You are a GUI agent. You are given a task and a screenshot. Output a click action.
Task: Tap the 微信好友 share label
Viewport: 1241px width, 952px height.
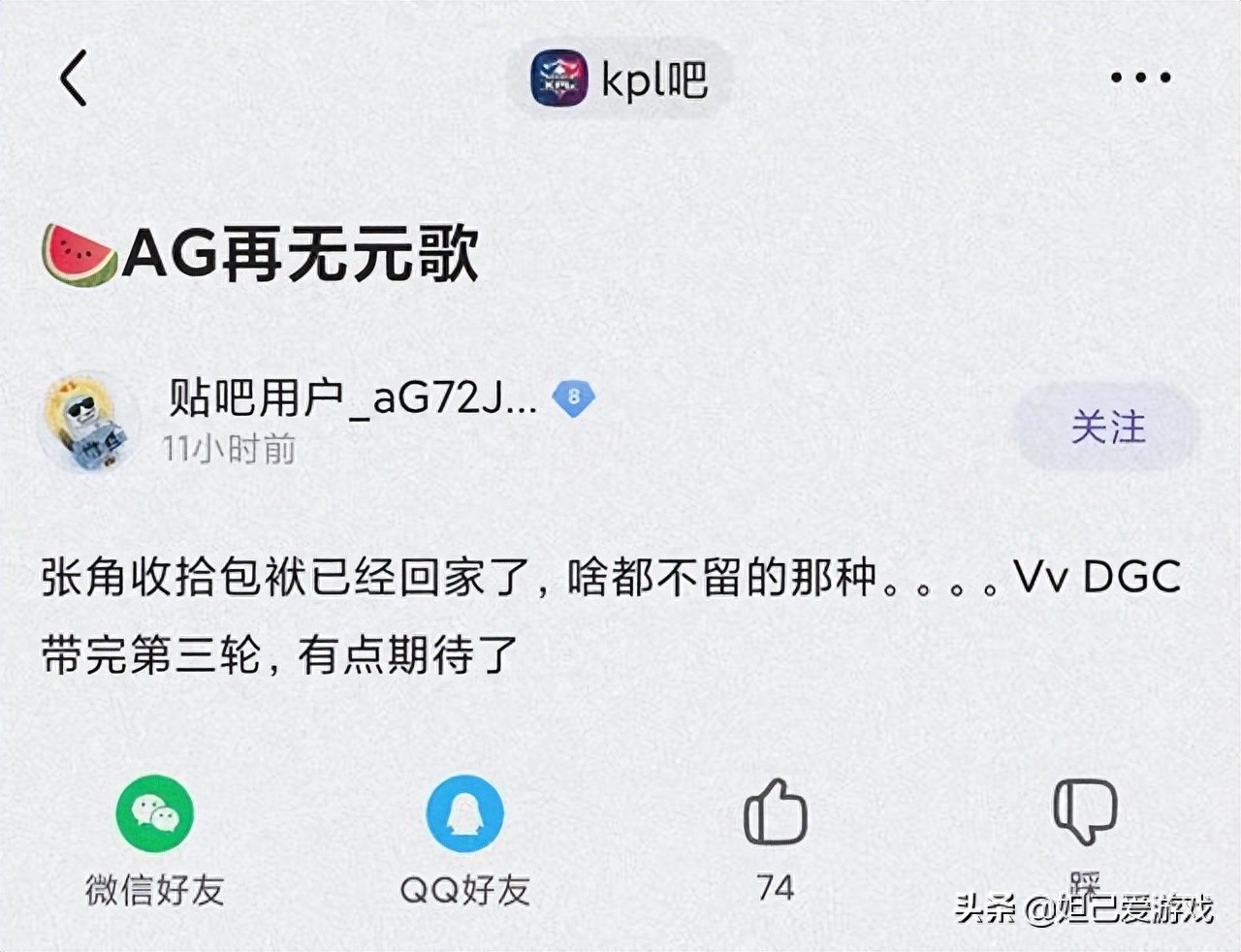155,889
